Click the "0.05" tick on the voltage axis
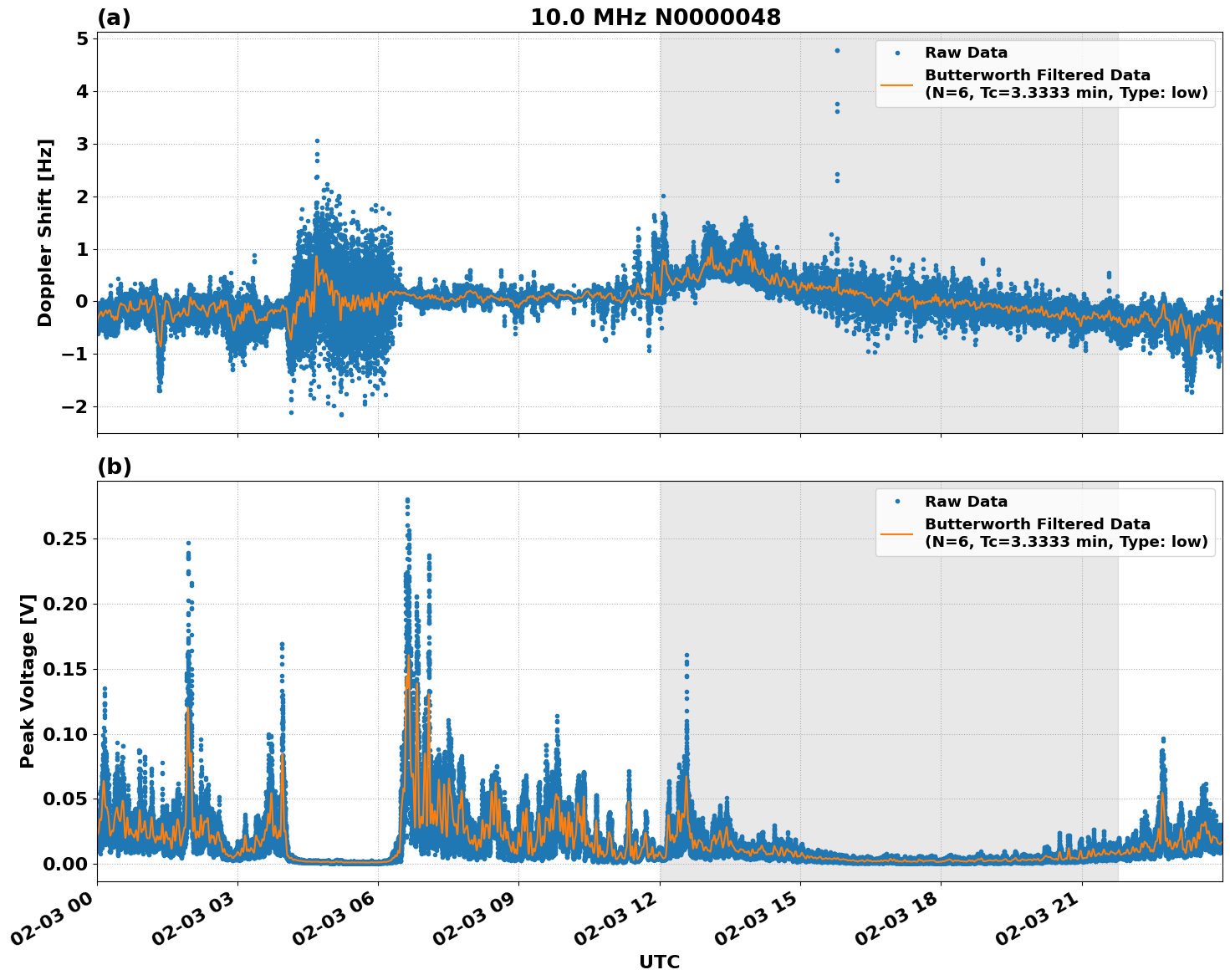The width and height of the screenshot is (1230, 980). point(64,799)
